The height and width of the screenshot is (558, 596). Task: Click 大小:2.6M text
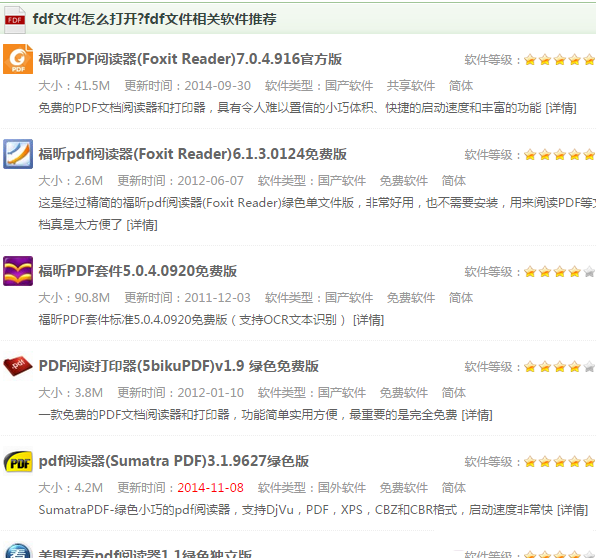(71, 181)
